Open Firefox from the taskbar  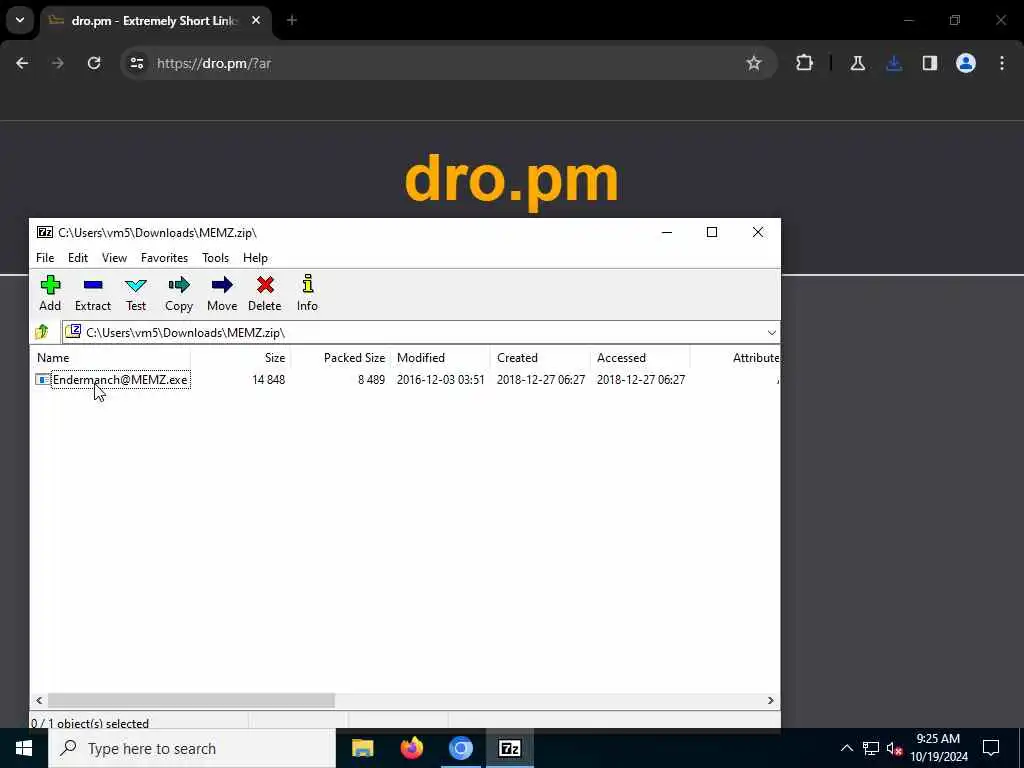(x=411, y=748)
